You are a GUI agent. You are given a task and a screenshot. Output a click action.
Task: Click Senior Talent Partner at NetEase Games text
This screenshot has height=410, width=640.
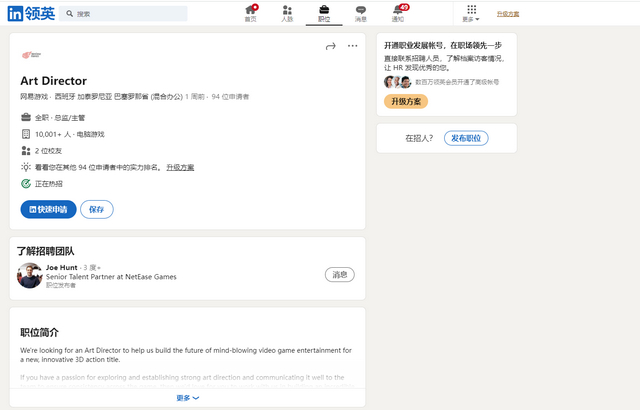pyautogui.click(x=111, y=277)
